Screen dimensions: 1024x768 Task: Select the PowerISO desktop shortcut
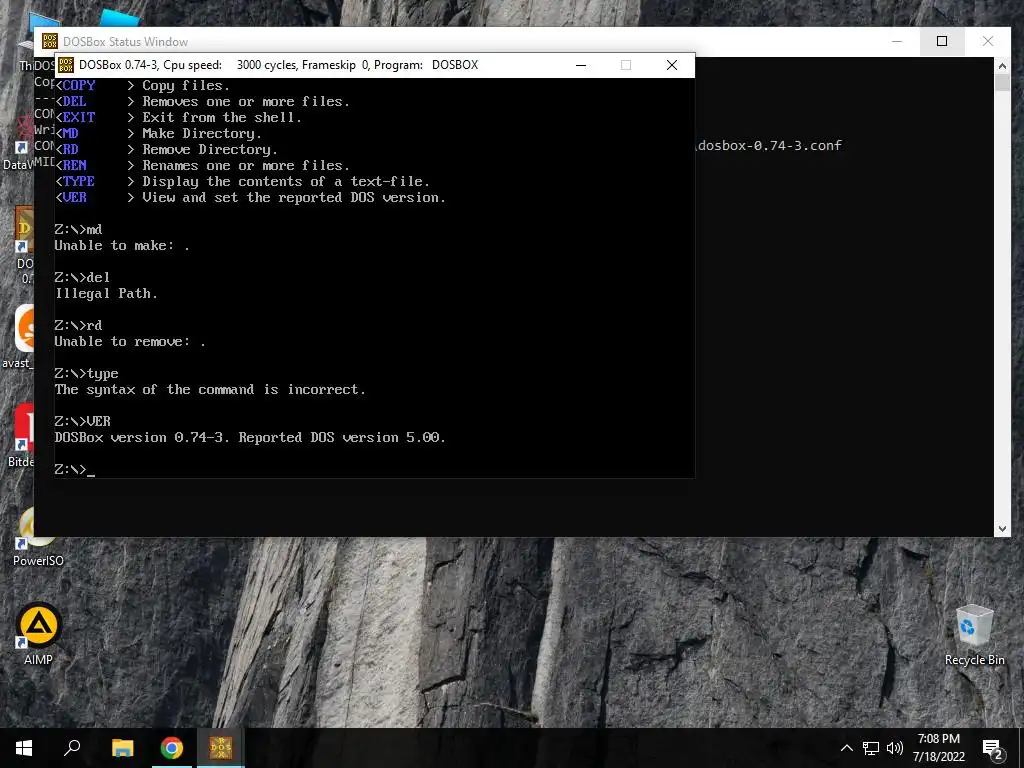[38, 537]
